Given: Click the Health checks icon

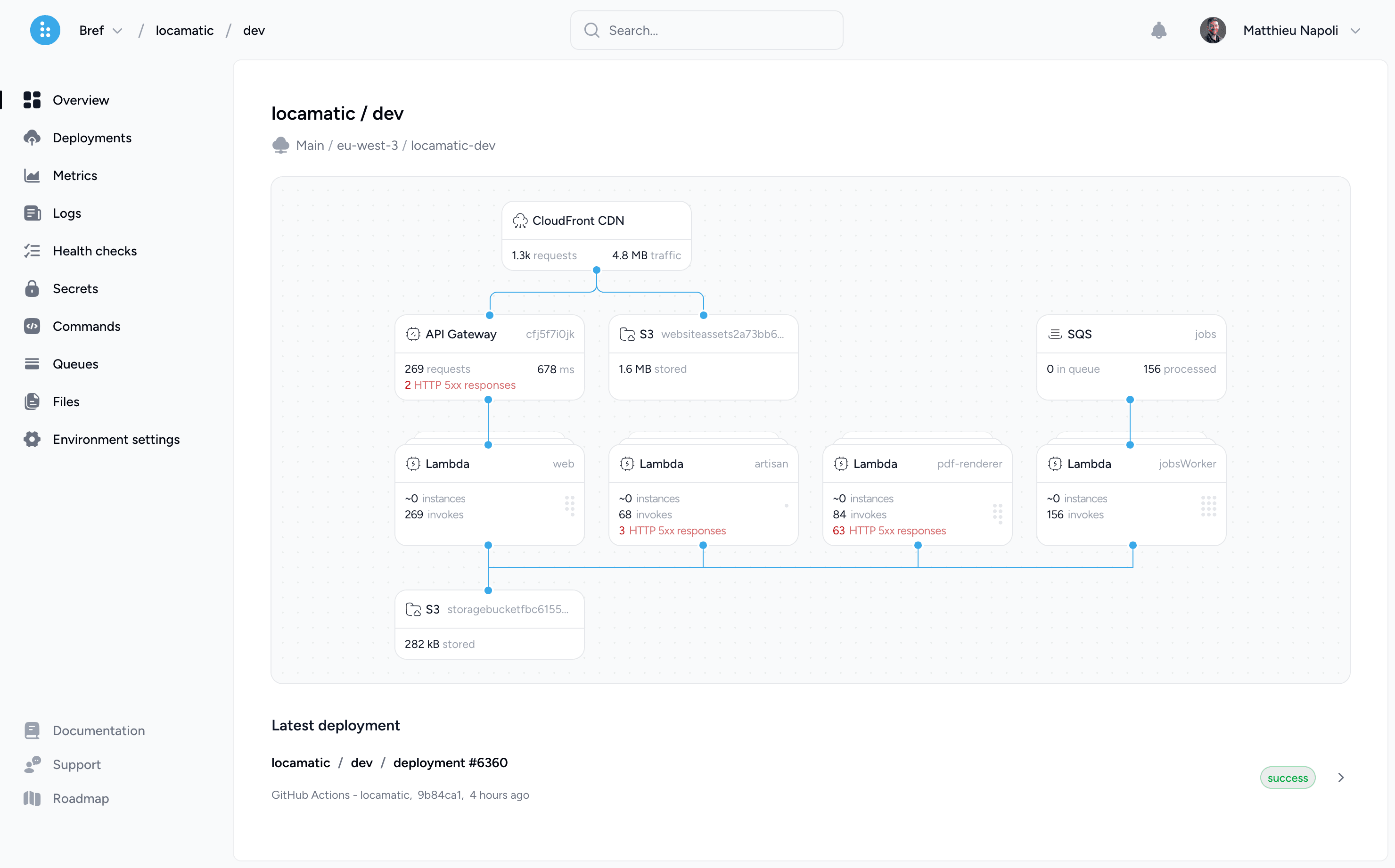Looking at the screenshot, I should 32,250.
